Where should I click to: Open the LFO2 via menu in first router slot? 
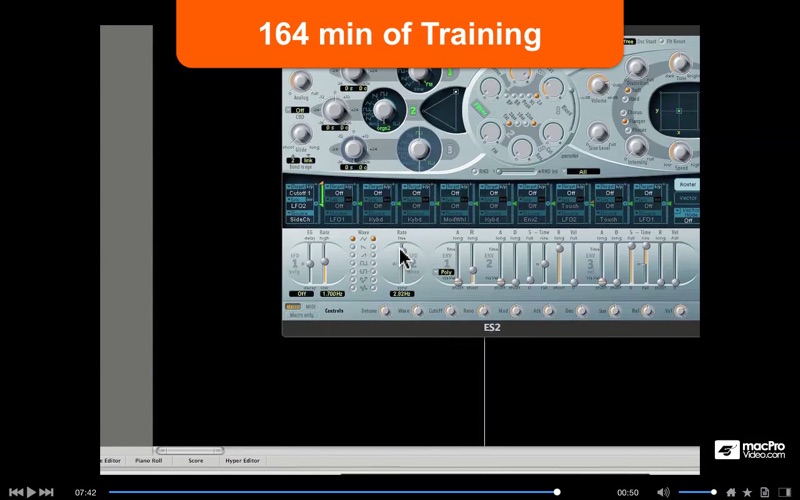(x=298, y=206)
